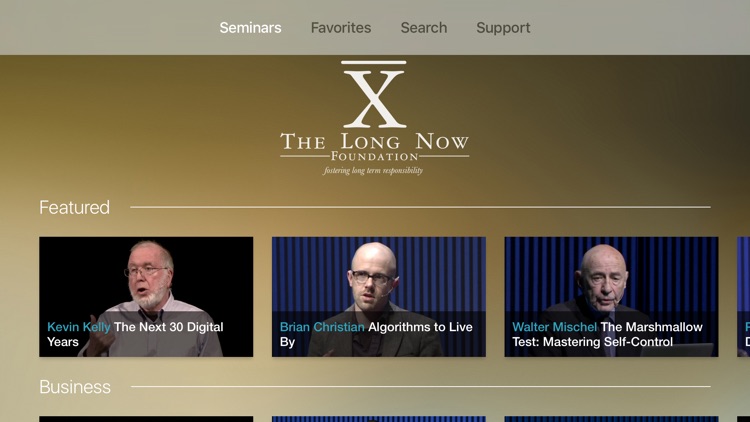Click The Marshmallow Test title text
Screen dimensions: 750x422
click(x=607, y=334)
